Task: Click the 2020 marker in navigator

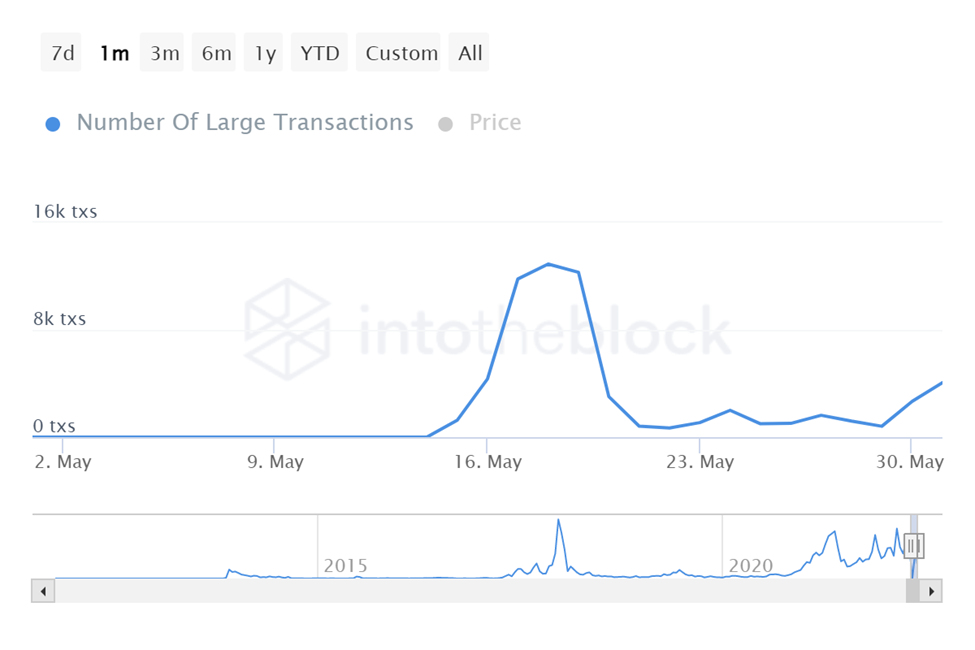Action: [x=750, y=566]
